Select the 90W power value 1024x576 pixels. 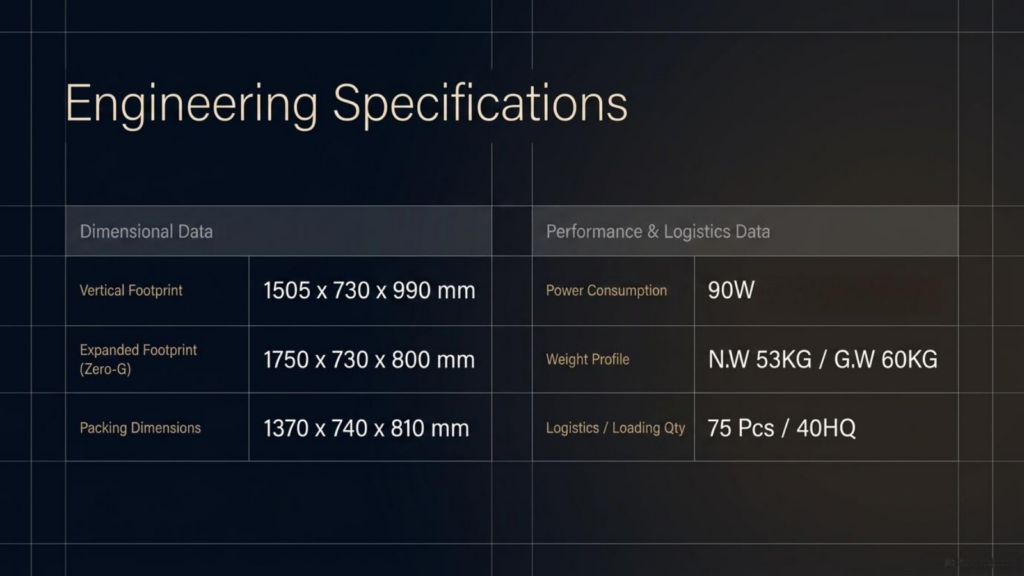click(x=731, y=291)
